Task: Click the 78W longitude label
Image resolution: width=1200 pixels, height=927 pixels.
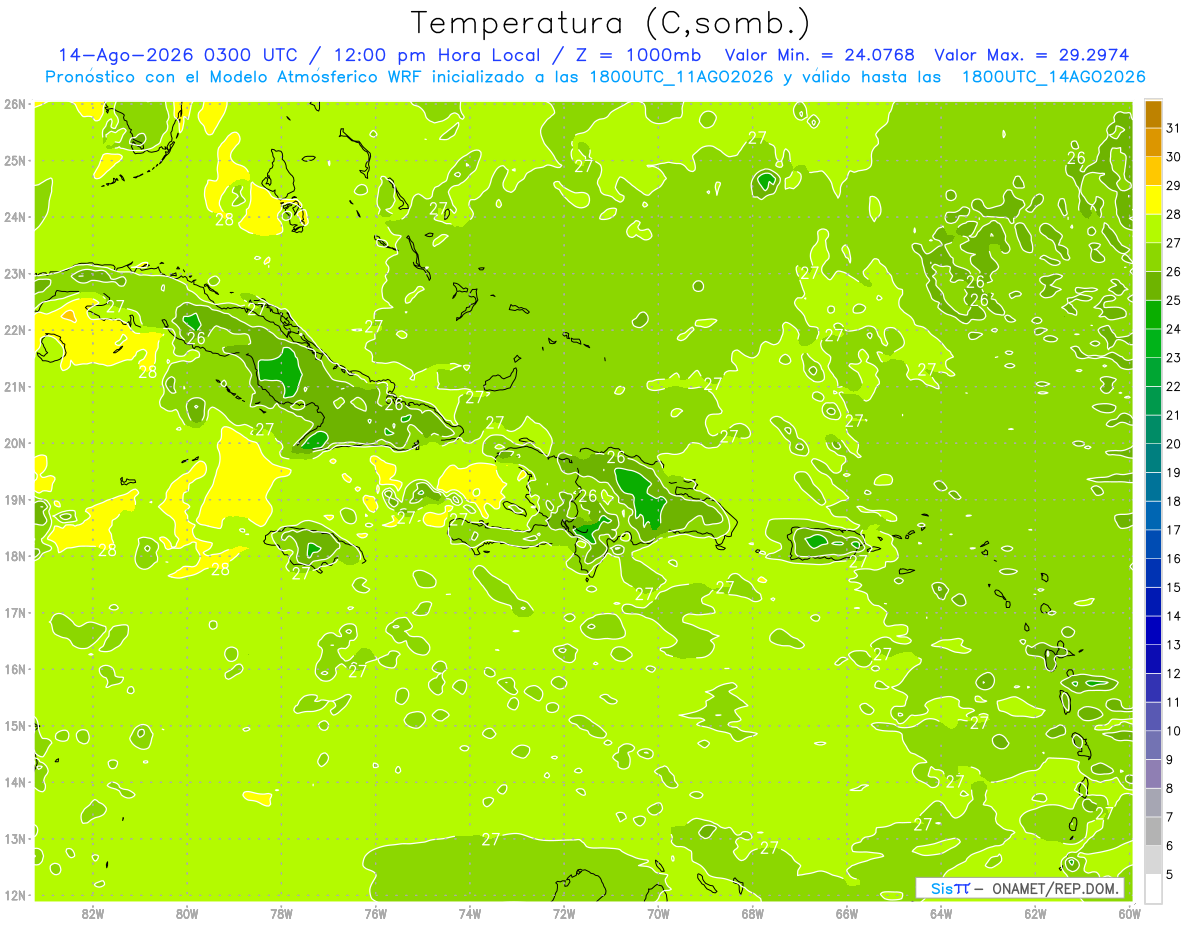Action: (281, 912)
